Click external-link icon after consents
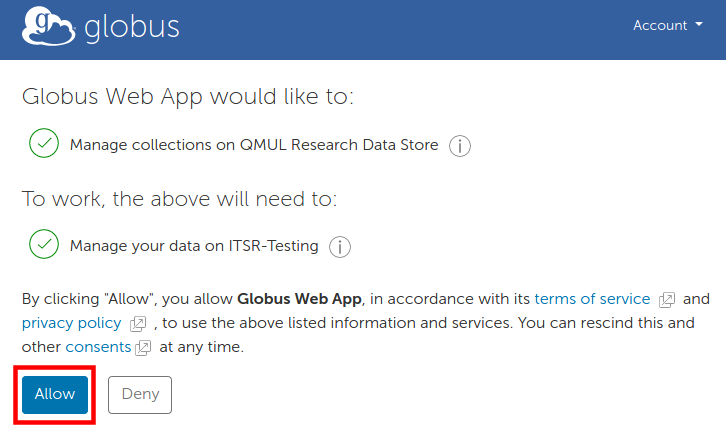This screenshot has width=726, height=428. coord(143,348)
